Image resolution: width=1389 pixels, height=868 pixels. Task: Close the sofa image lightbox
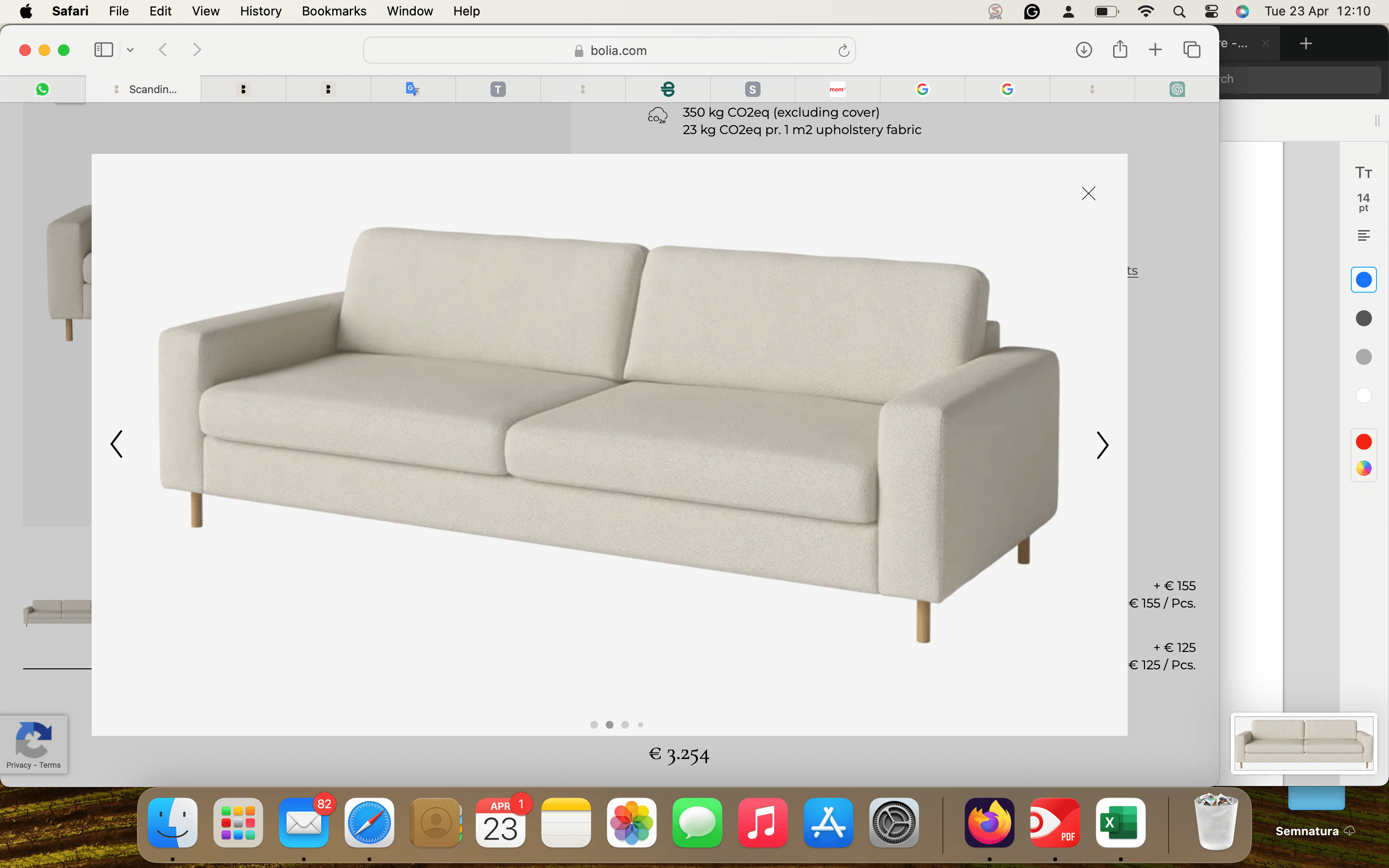(x=1088, y=193)
